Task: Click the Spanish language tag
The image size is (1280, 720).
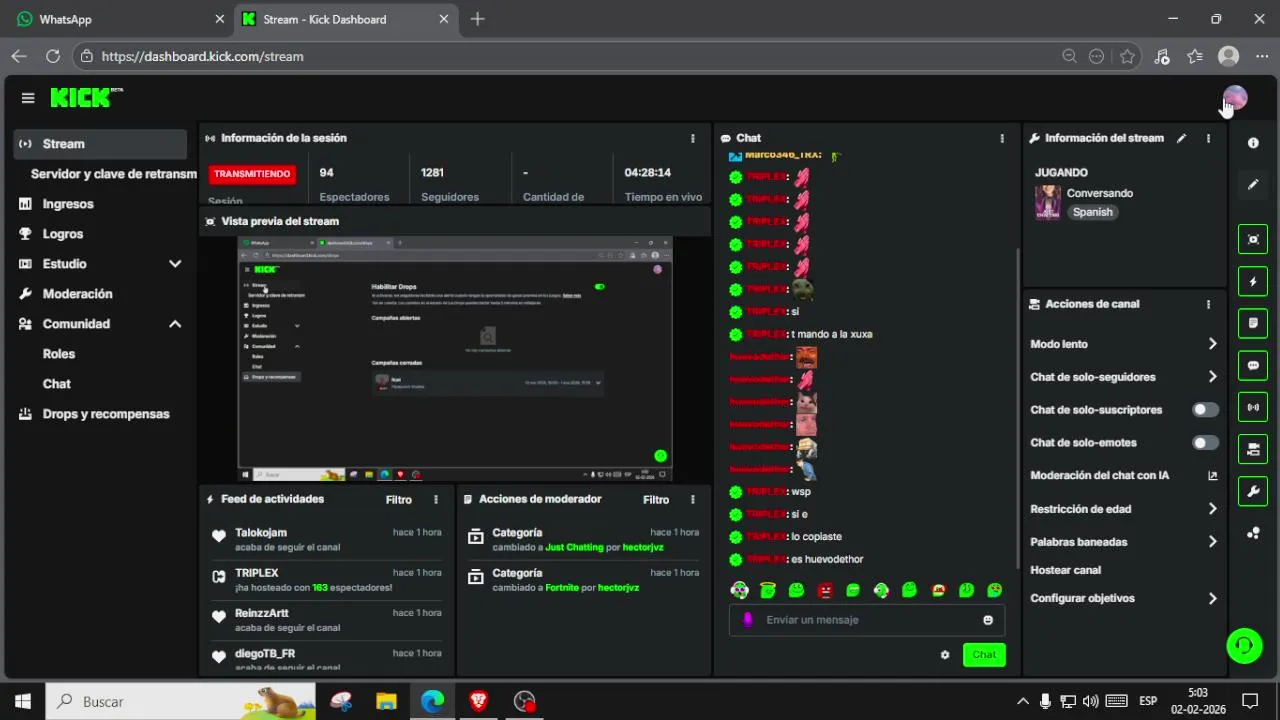Action: [1092, 212]
